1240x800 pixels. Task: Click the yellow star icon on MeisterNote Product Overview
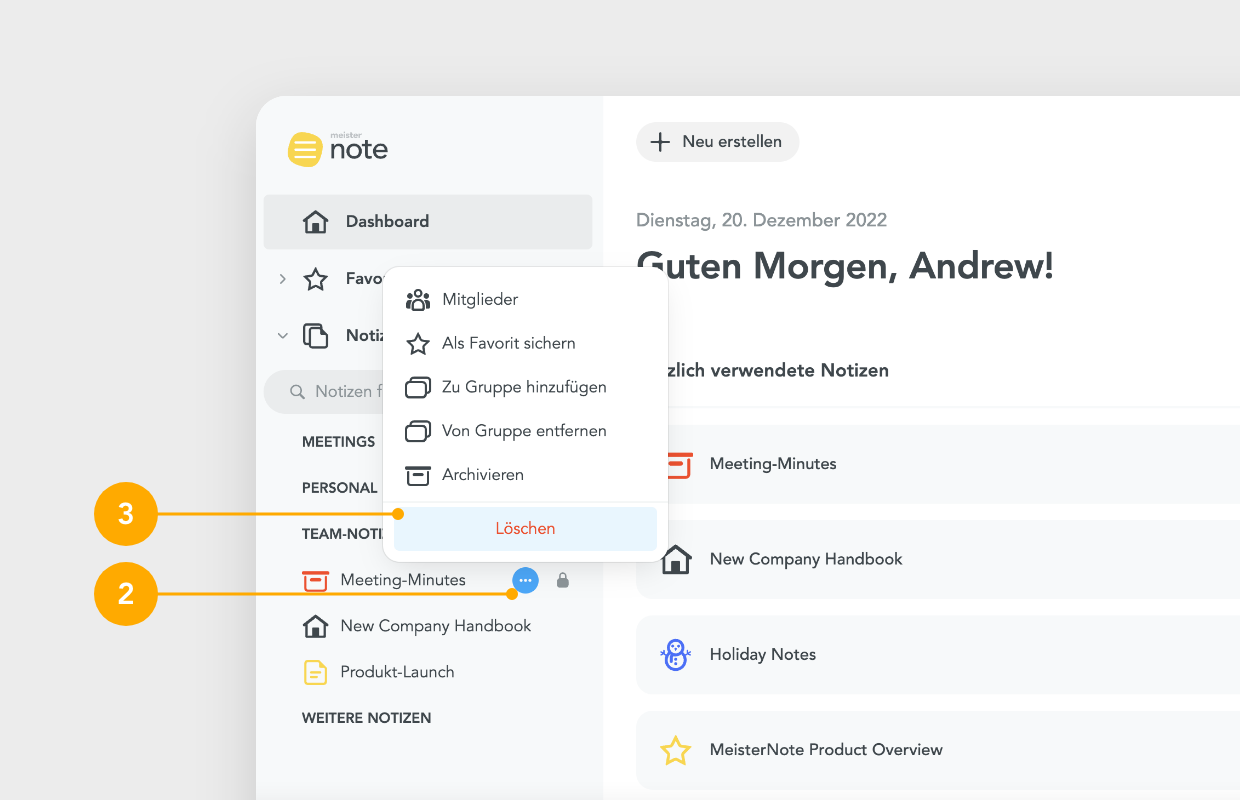pyautogui.click(x=676, y=750)
